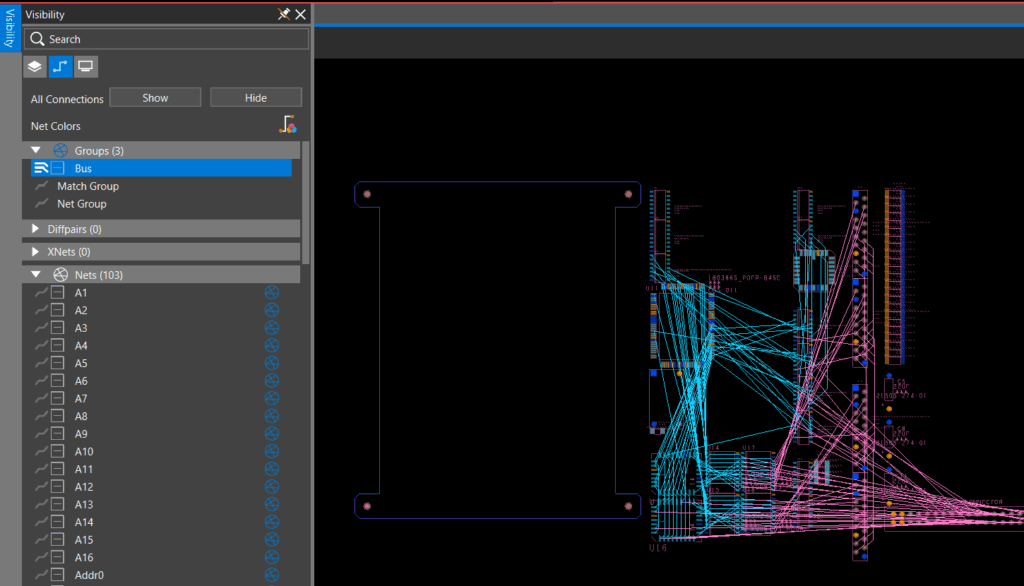The width and height of the screenshot is (1024, 586).
Task: Collapse the Groups (3) section
Action: point(36,151)
